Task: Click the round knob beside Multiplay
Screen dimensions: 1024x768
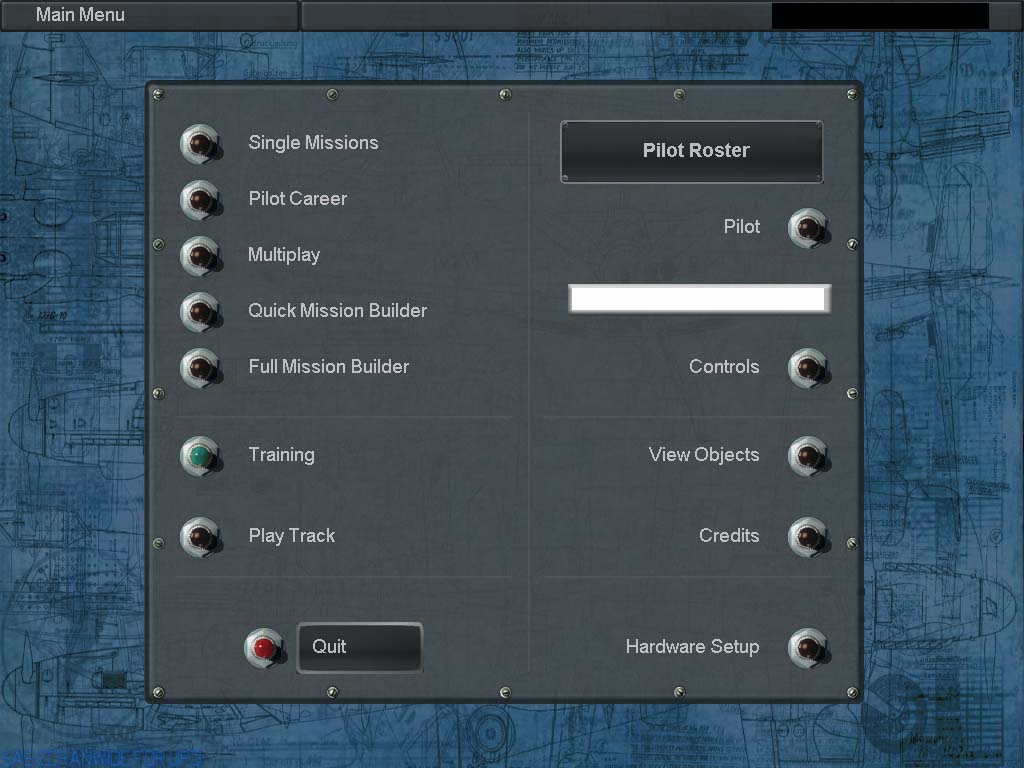Action: point(201,256)
